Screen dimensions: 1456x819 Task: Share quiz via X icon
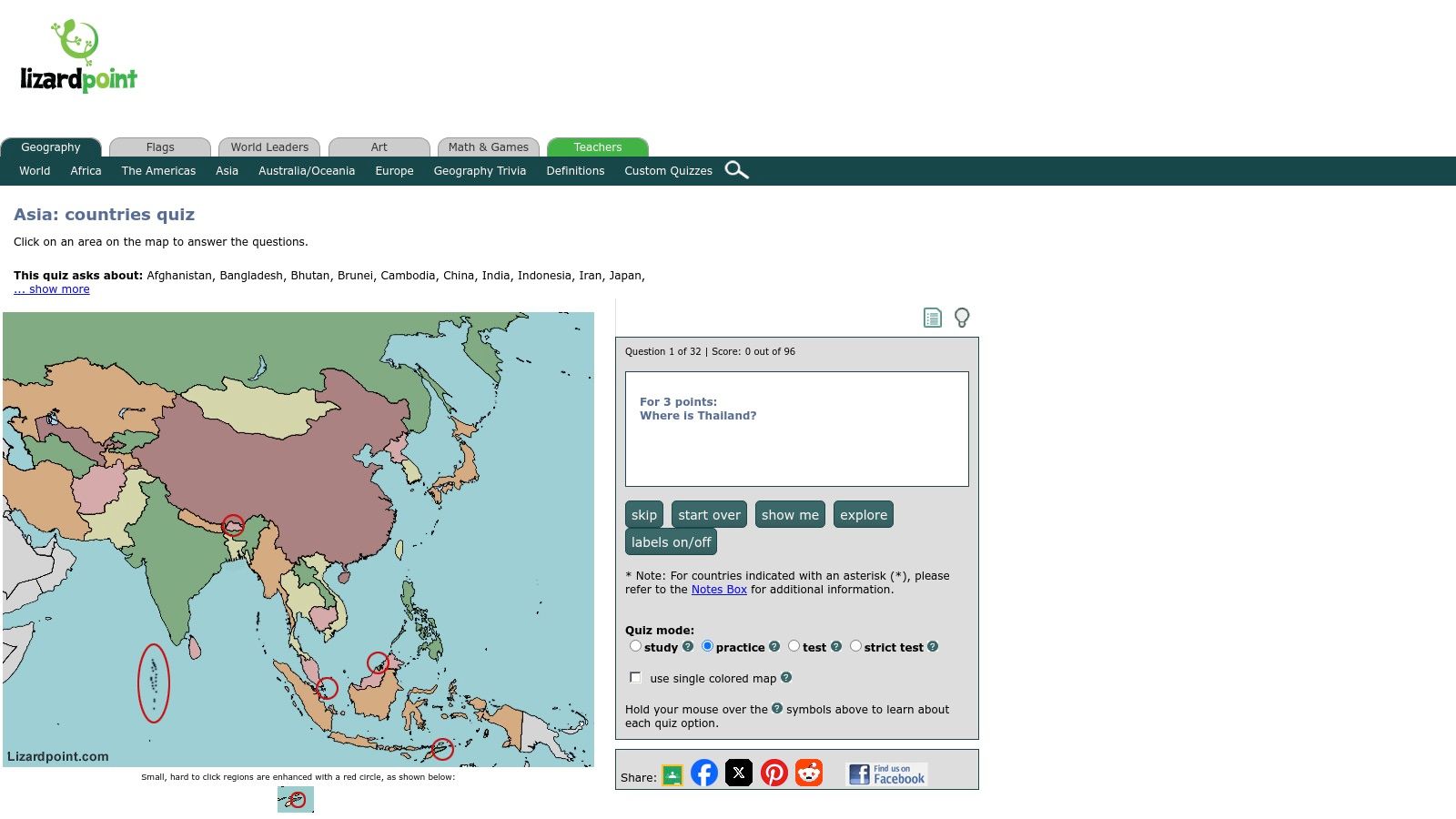pos(738,773)
